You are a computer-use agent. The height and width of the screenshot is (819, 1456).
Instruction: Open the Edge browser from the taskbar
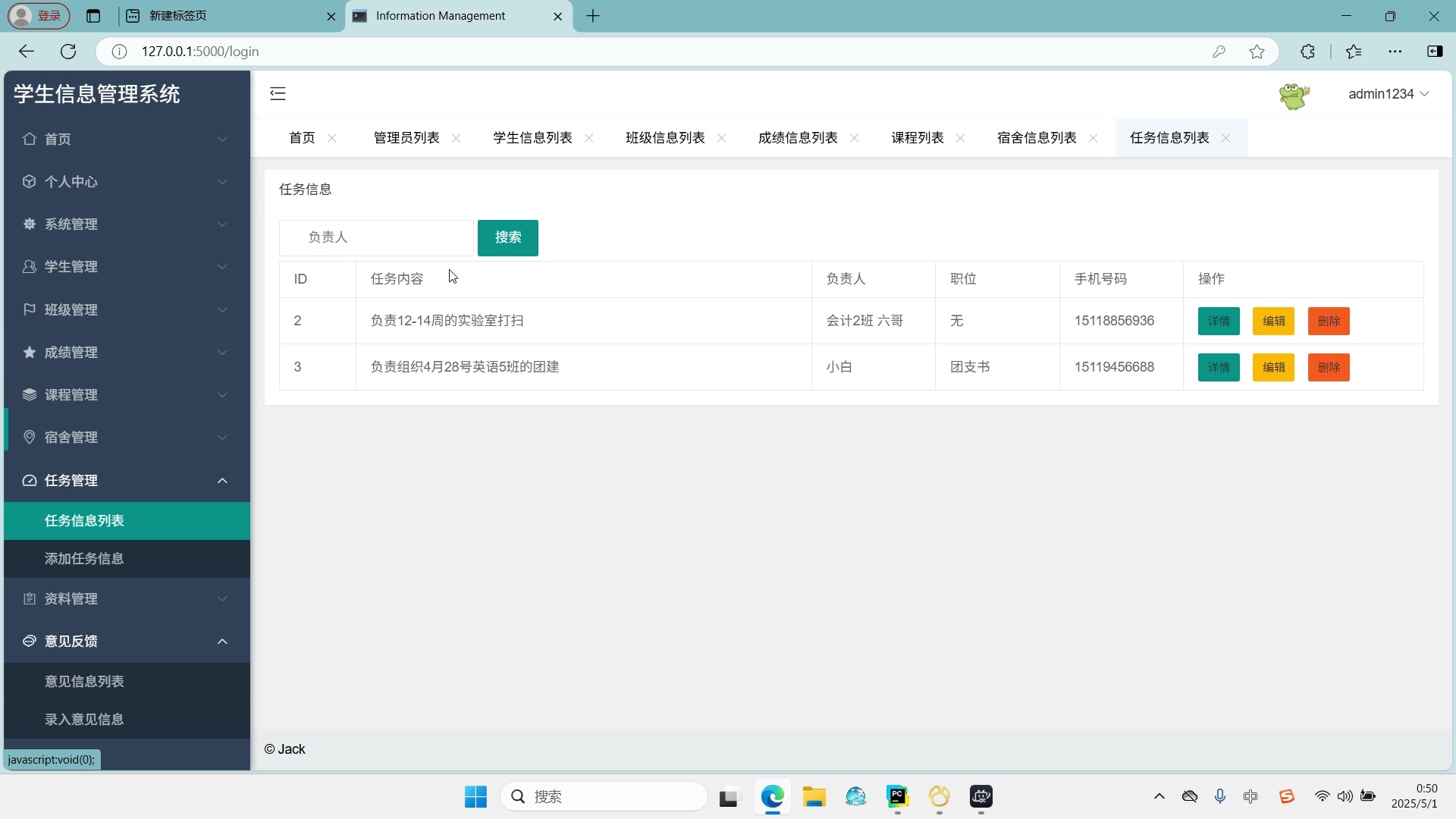[772, 797]
